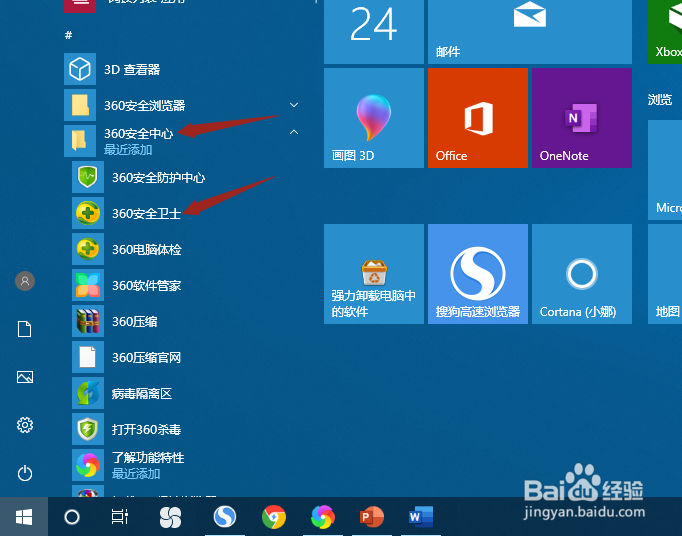Open Settings gear in Start sidebar
Image resolution: width=682 pixels, height=536 pixels.
tap(25, 425)
